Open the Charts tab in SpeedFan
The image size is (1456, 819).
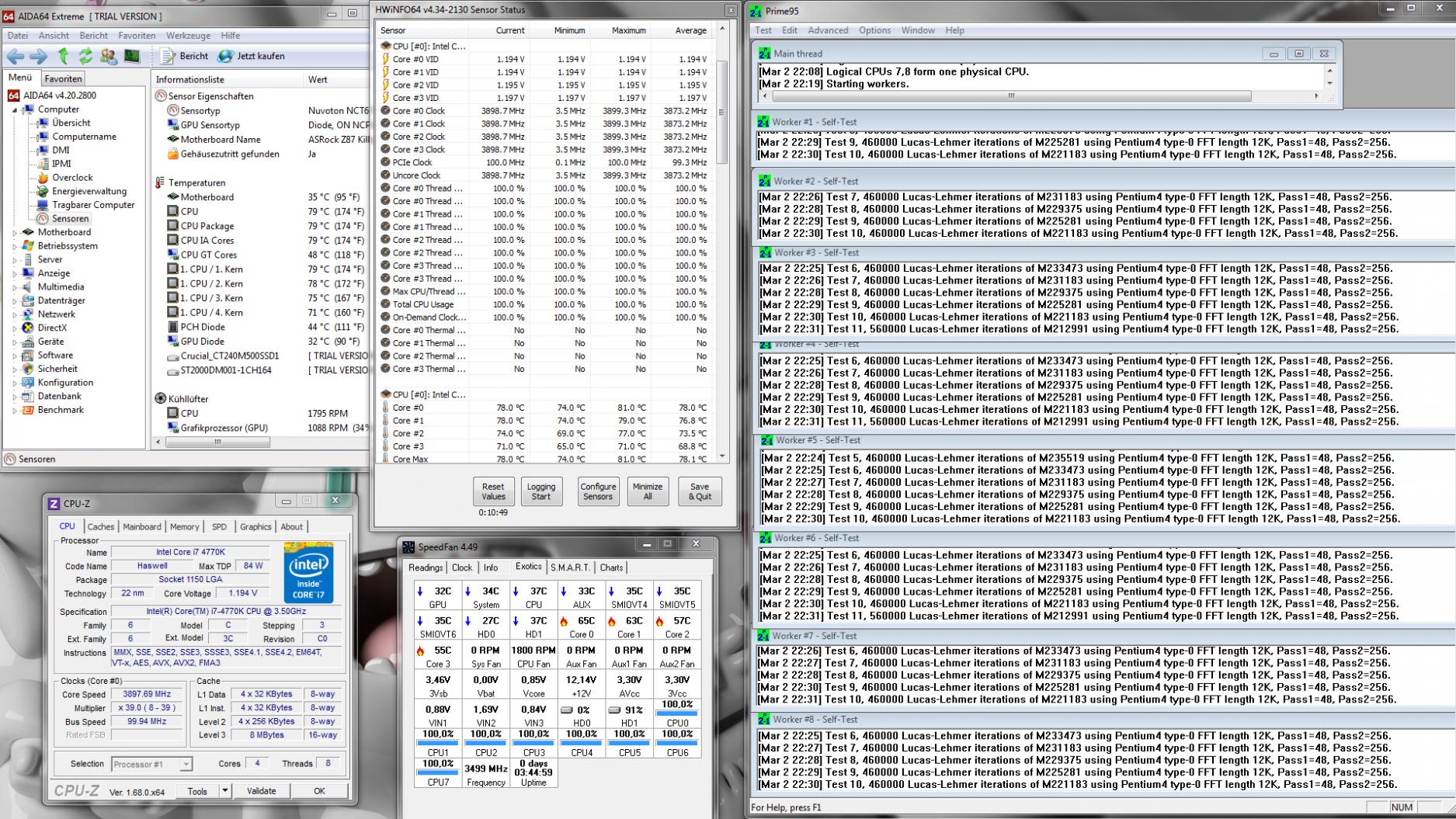click(611, 567)
